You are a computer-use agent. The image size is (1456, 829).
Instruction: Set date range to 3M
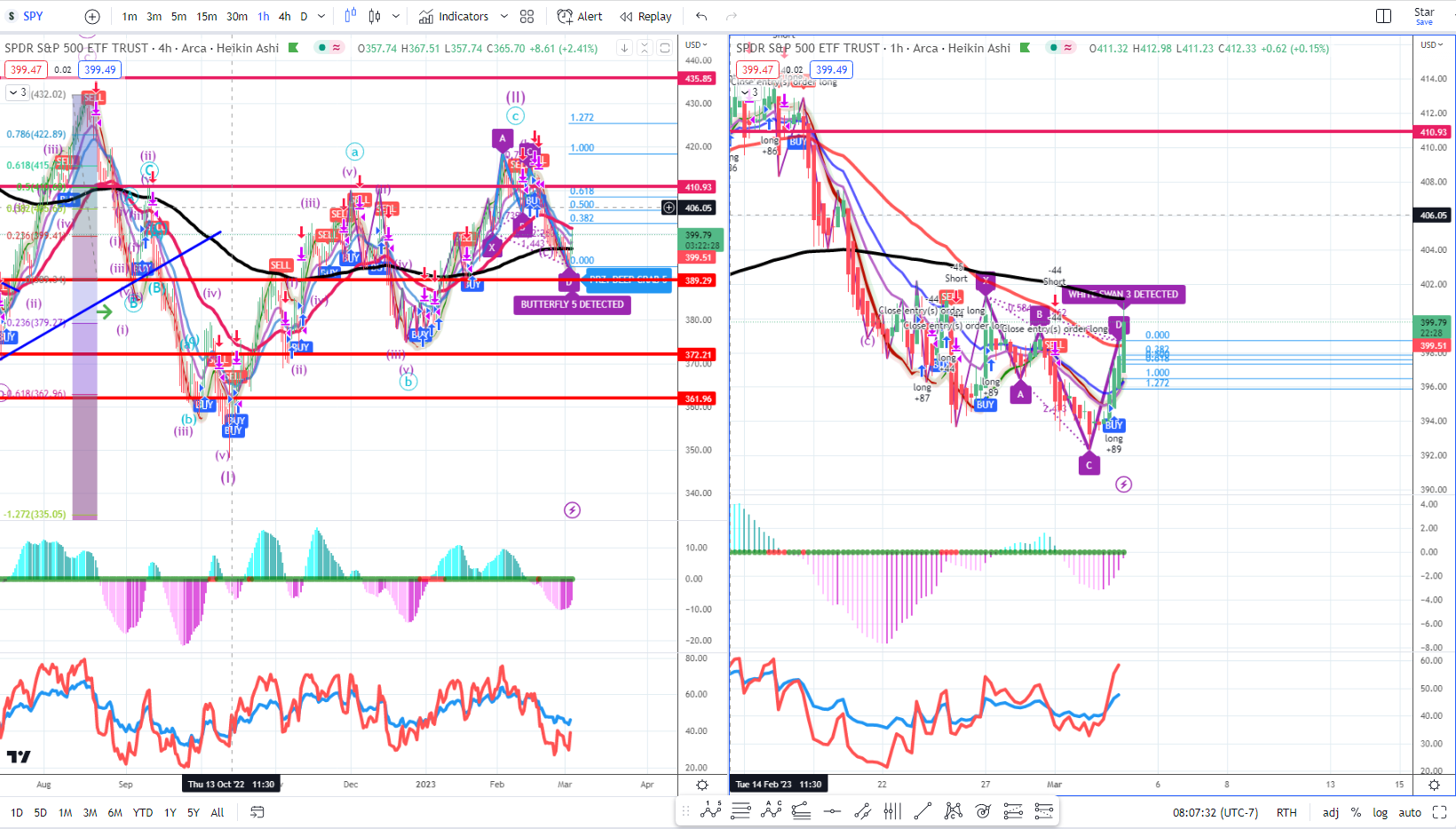[x=91, y=812]
